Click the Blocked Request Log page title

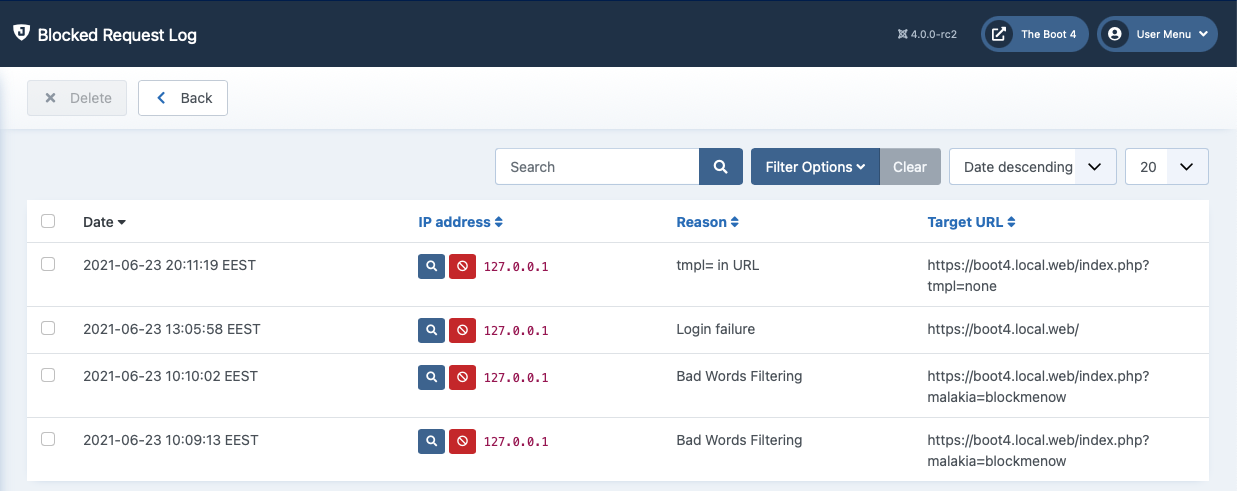tap(117, 35)
